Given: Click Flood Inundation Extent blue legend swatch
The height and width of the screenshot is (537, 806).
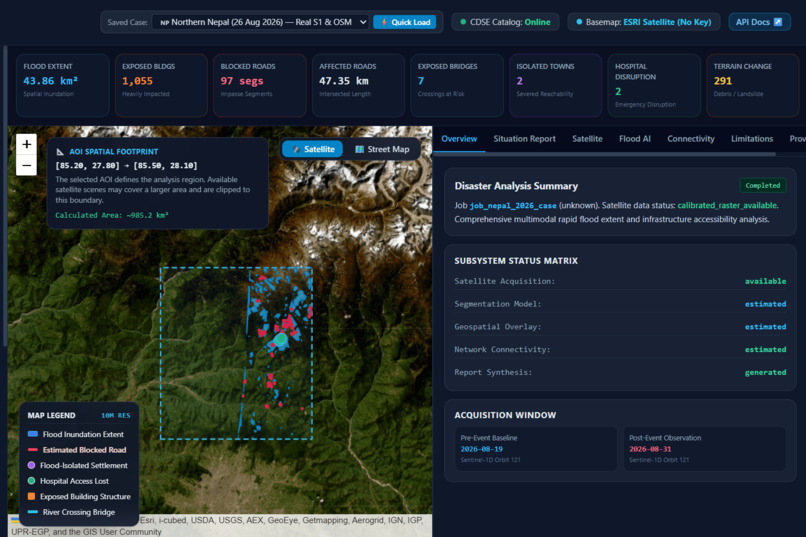Looking at the screenshot, I should click(32, 434).
